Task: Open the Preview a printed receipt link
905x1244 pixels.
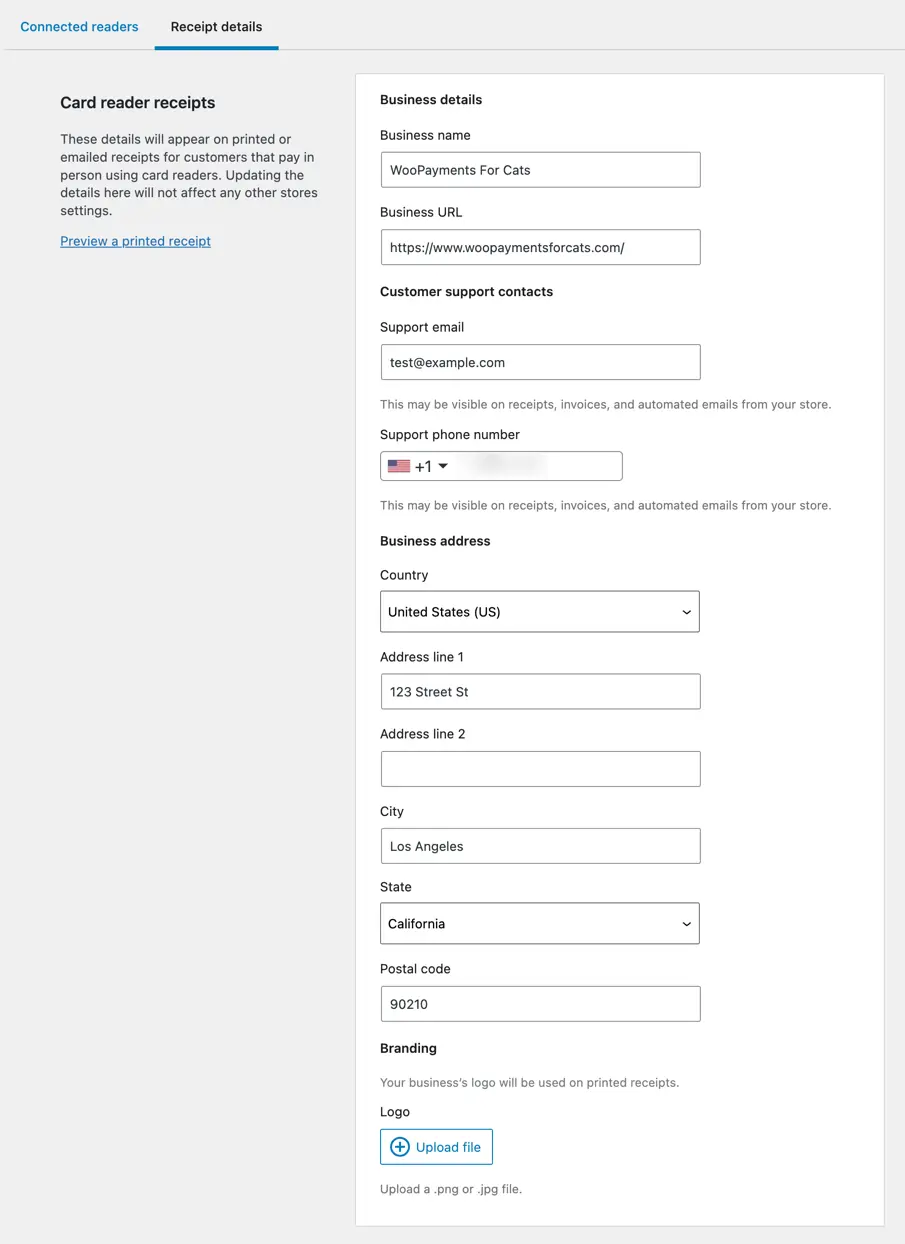Action: (x=135, y=241)
